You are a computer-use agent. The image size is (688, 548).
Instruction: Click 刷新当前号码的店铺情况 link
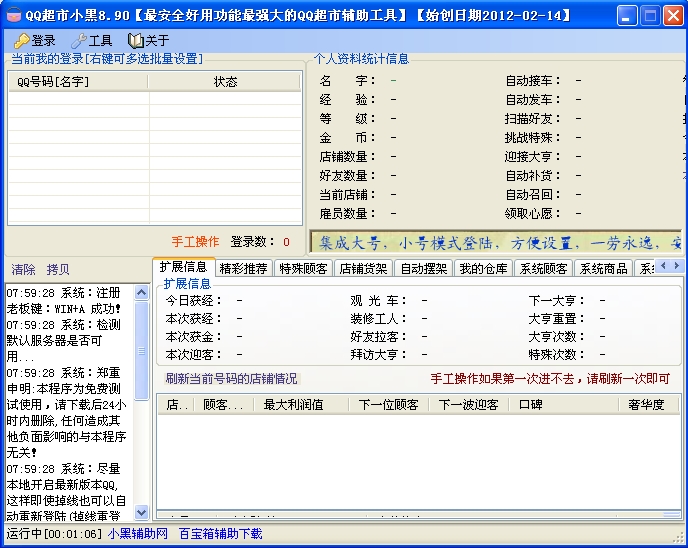pos(231,379)
